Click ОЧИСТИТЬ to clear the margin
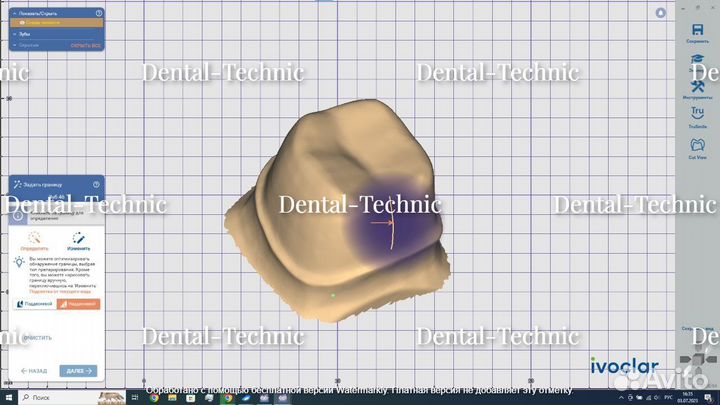720x405 pixels. [x=36, y=338]
